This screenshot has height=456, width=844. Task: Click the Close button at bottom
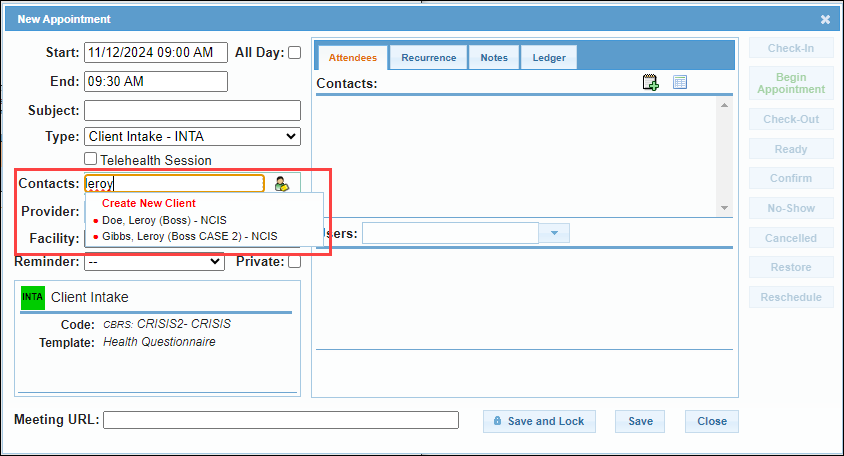click(x=712, y=421)
